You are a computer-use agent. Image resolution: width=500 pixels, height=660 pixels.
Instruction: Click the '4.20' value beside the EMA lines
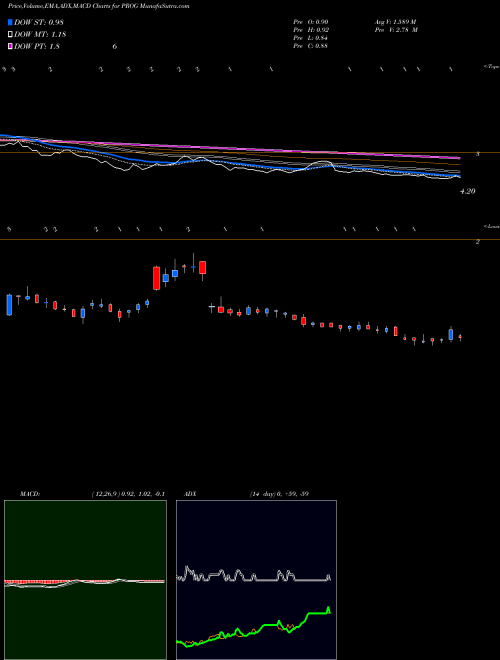(468, 191)
